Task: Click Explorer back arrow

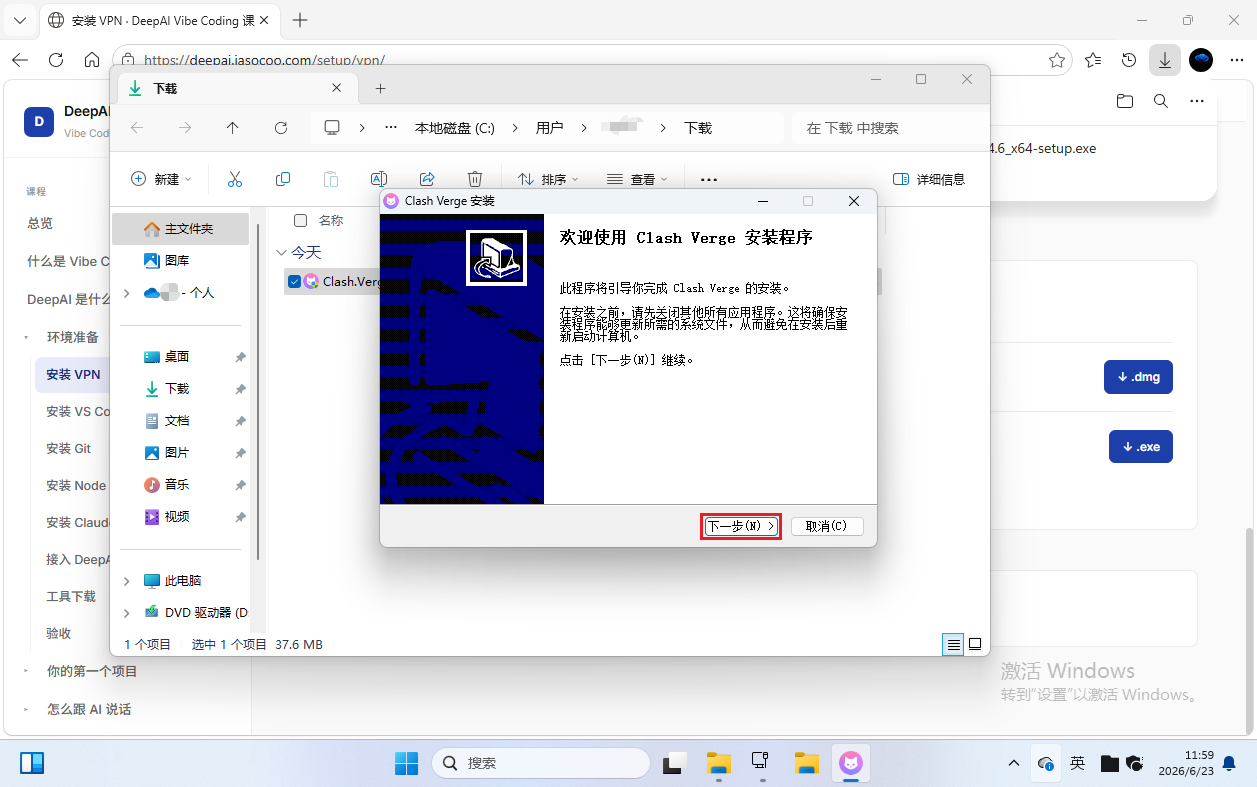Action: point(137,128)
